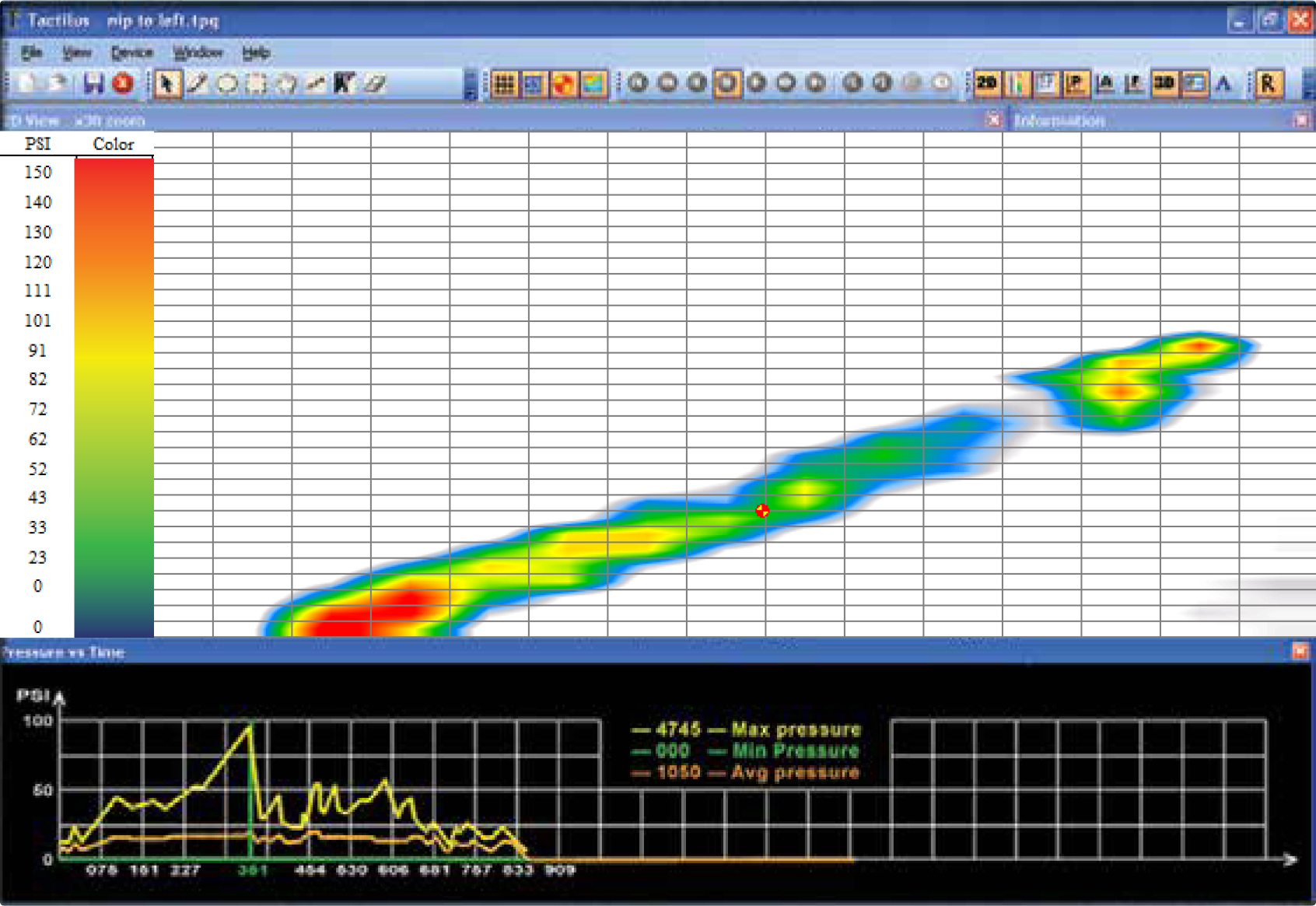Image resolution: width=1316 pixels, height=906 pixels.
Task: Choose the pencil drawing tool
Action: [x=196, y=83]
